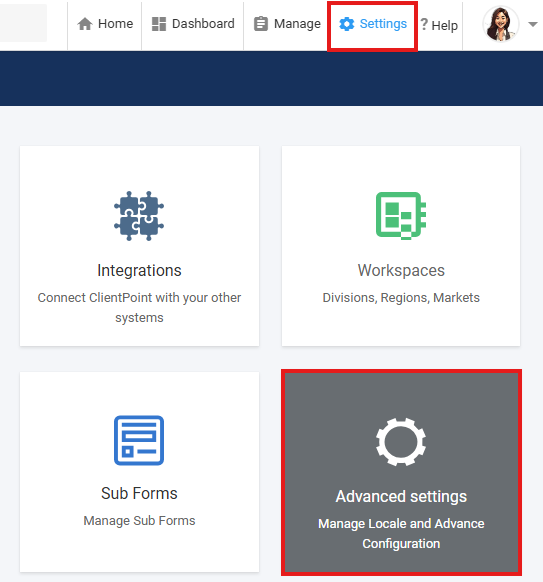Expand the user profile dropdown arrow

(x=533, y=24)
